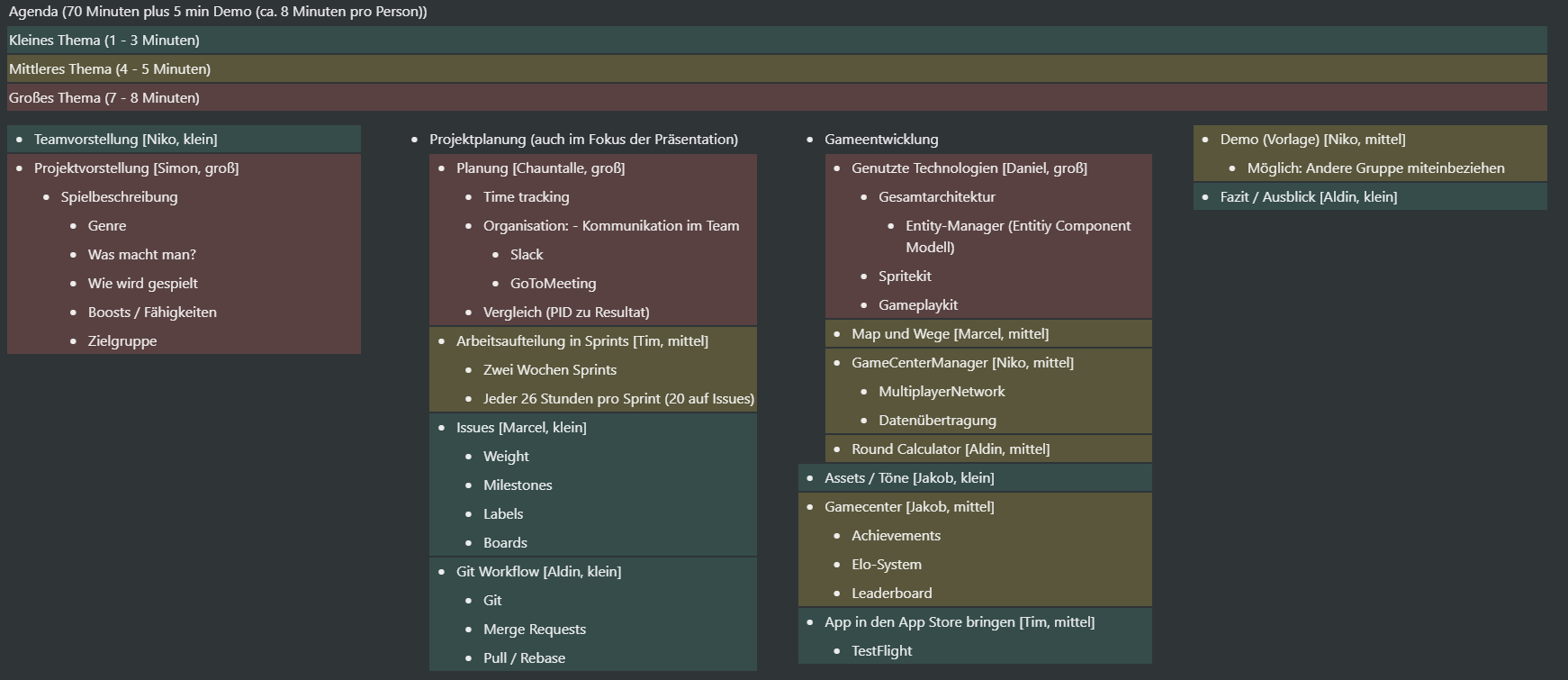Select 'Issues [Marcel, klein]' item
This screenshot has height=680, width=1568.
[x=521, y=428]
